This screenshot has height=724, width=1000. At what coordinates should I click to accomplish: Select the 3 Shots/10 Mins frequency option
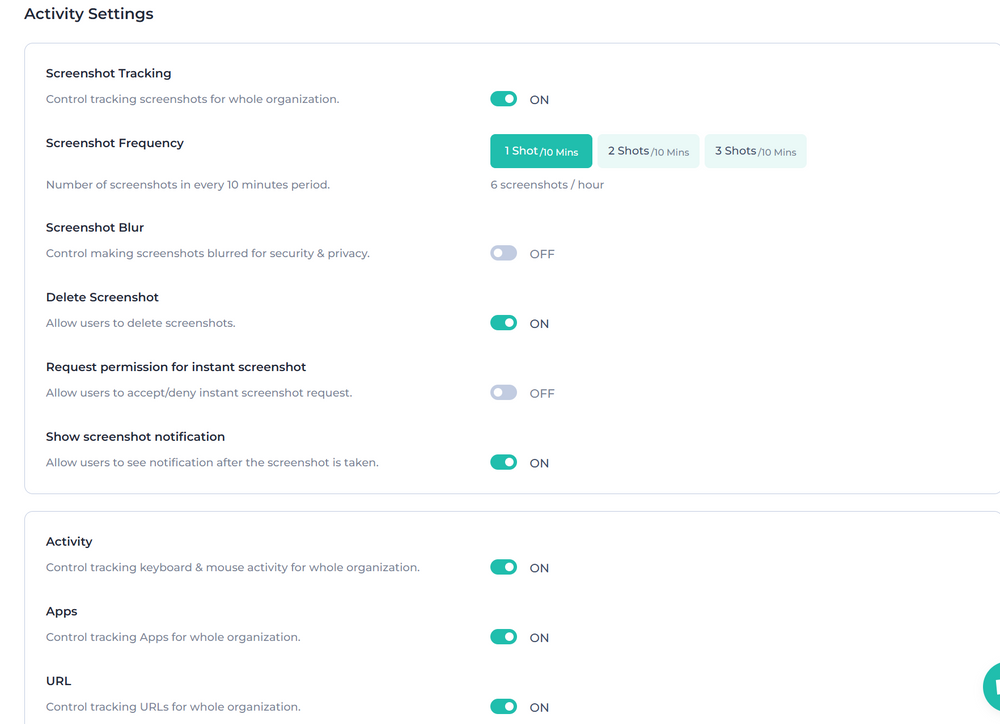755,150
